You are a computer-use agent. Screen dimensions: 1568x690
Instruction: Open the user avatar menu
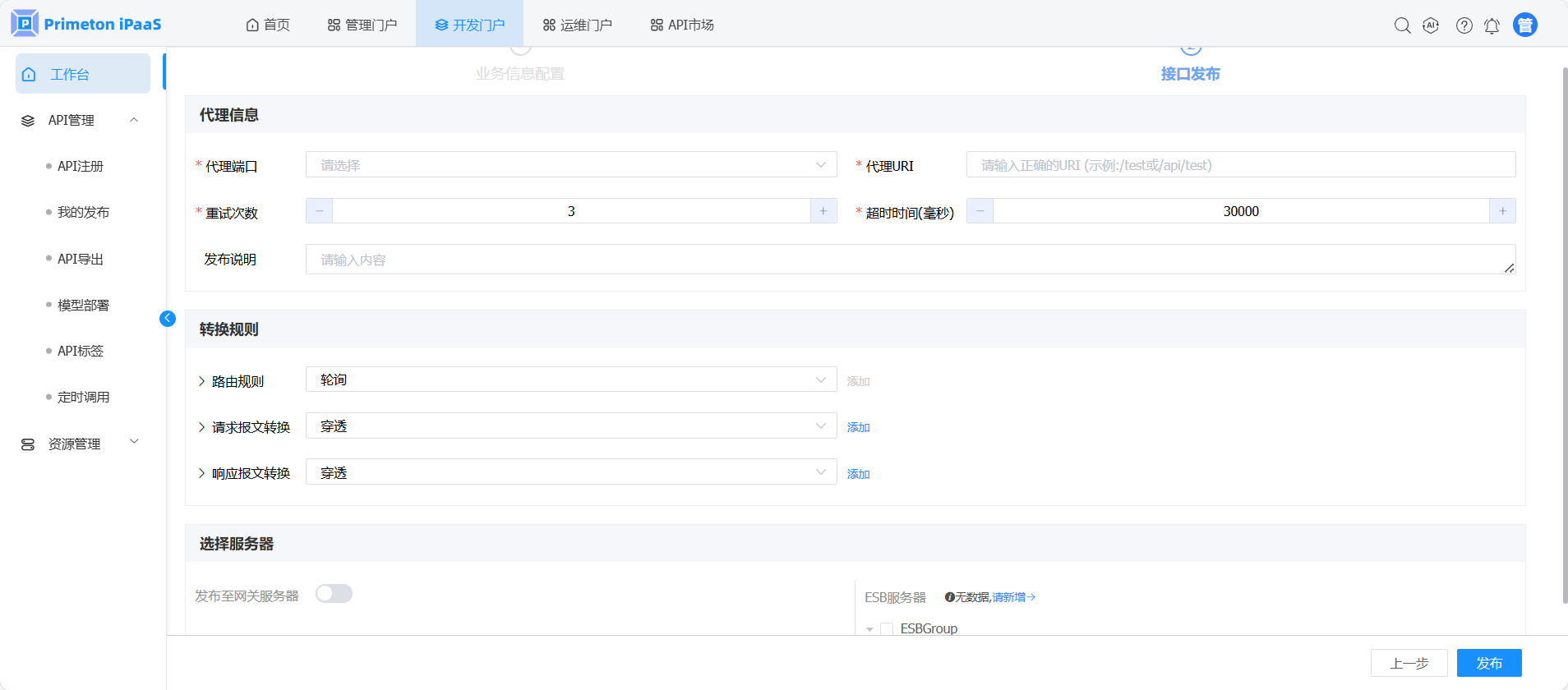pyautogui.click(x=1524, y=25)
